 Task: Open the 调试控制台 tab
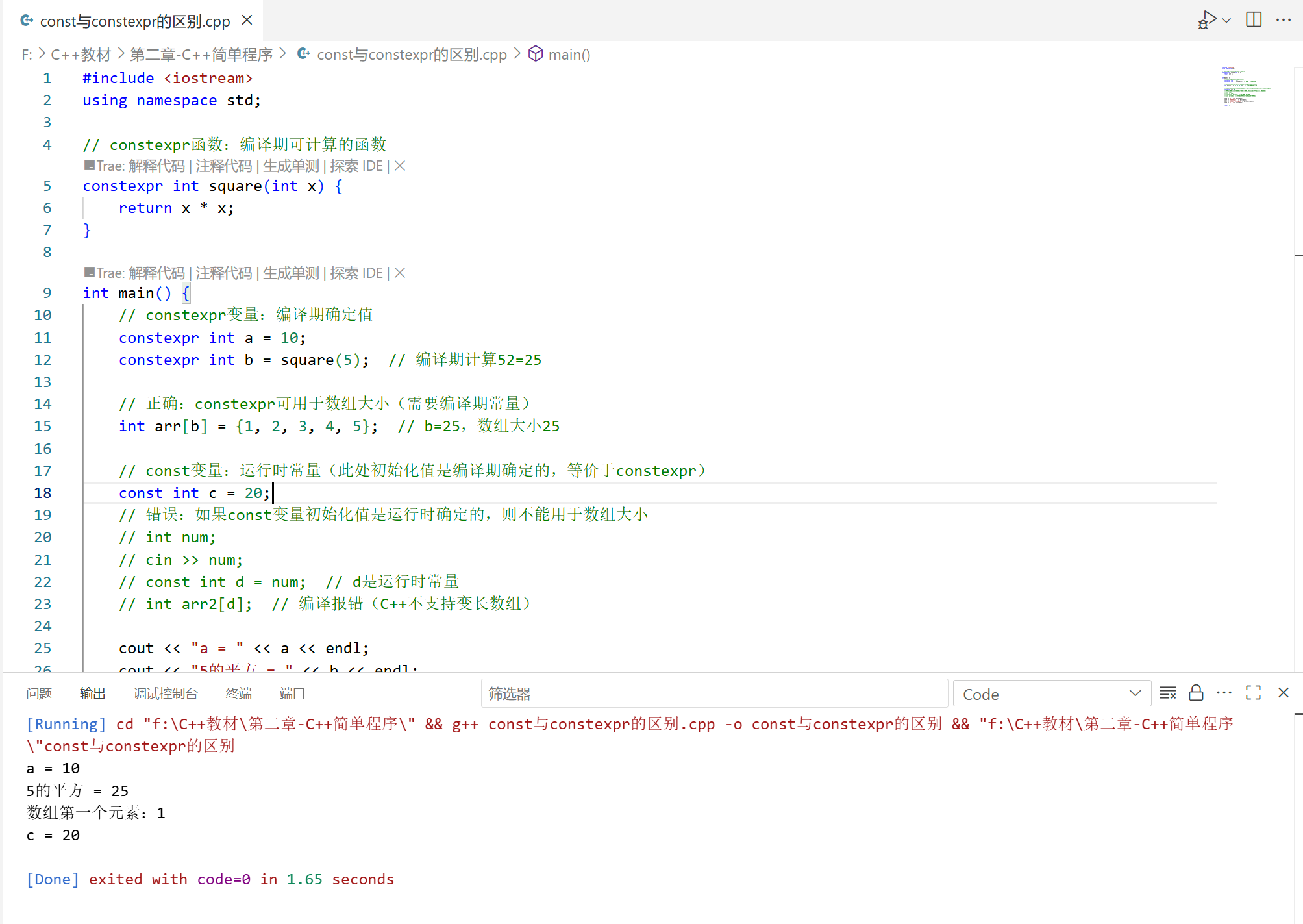click(x=166, y=693)
